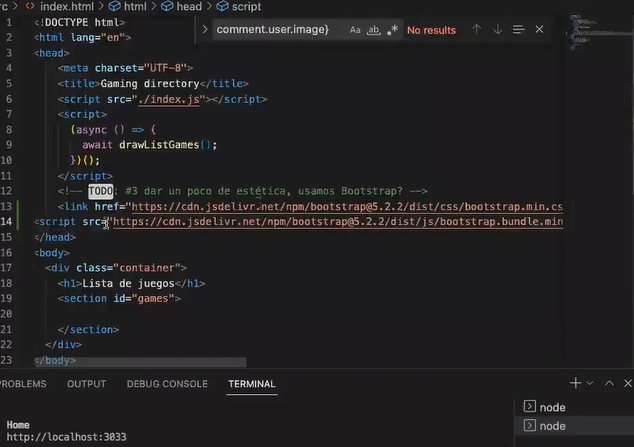Switch to the Problems panel tab
The image size is (634, 447).
22,384
